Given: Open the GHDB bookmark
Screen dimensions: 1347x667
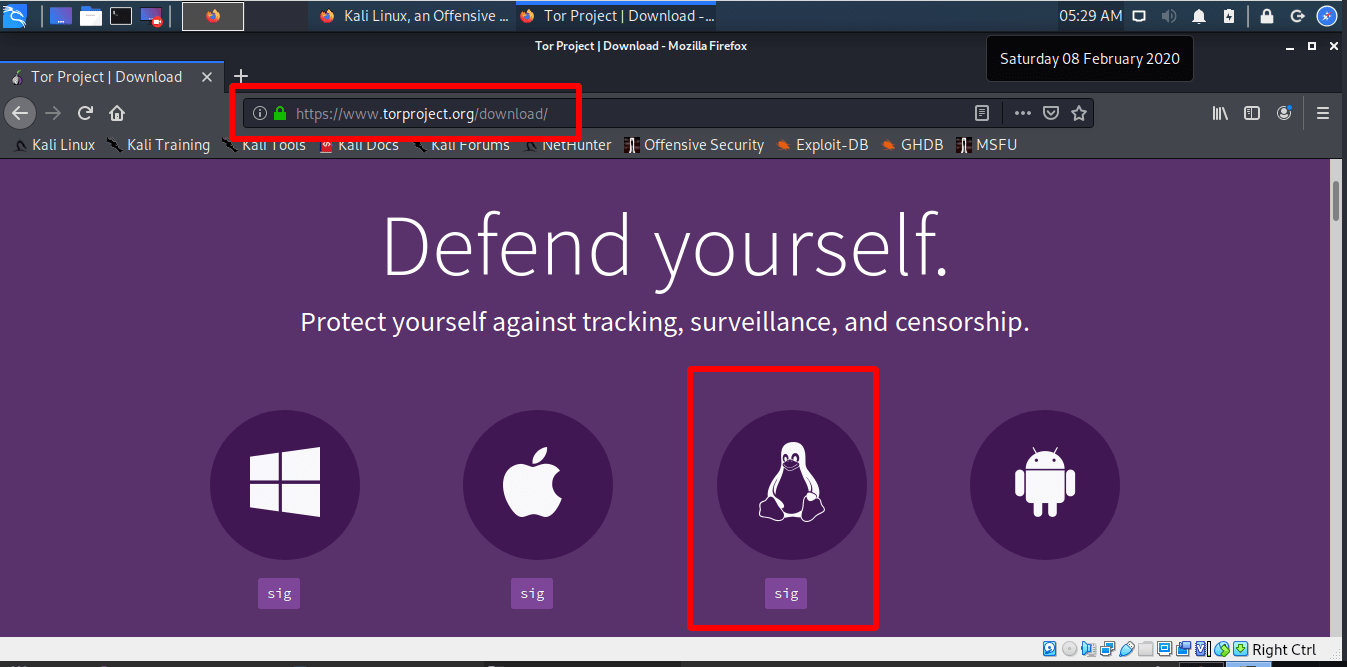Looking at the screenshot, I should pyautogui.click(x=913, y=145).
